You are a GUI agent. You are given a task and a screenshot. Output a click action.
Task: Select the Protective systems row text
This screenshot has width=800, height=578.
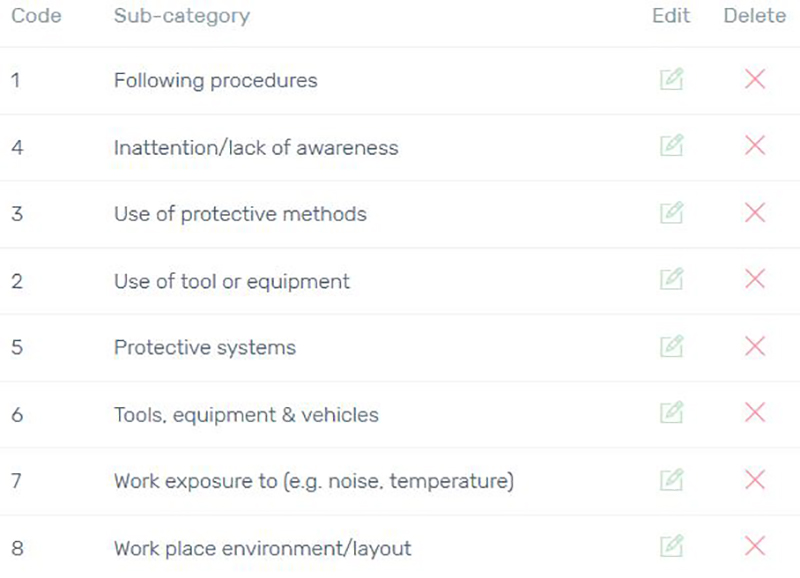pos(205,347)
